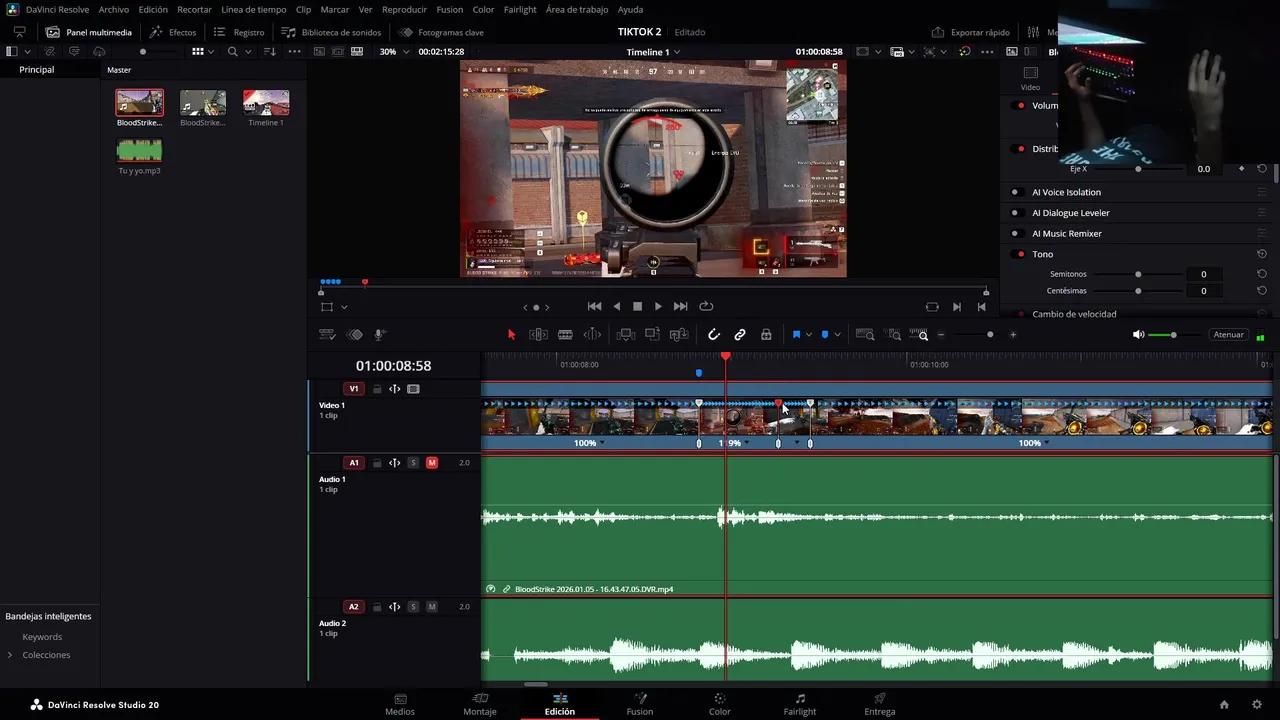This screenshot has width=1280, height=720.
Task: Play in reverse in the viewer
Action: coord(616,307)
